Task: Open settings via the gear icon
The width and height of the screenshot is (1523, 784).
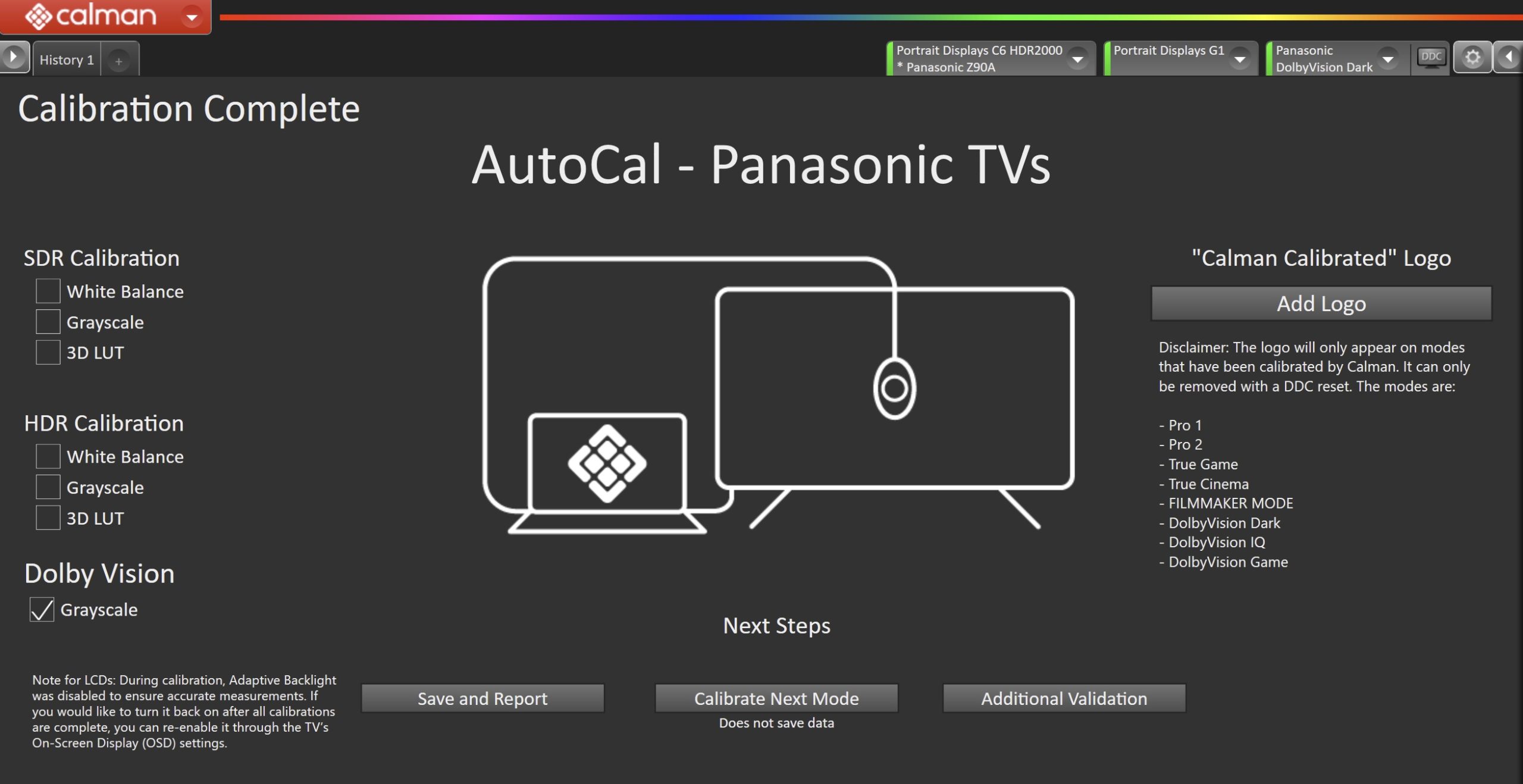Action: (1472, 58)
